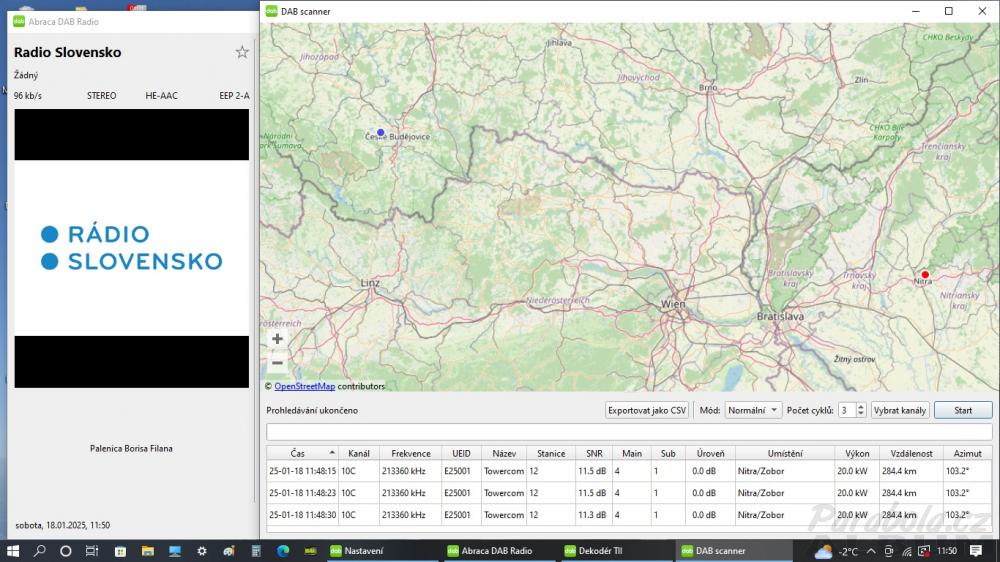
Task: Open Microsoft Store from taskbar
Action: coord(120,551)
